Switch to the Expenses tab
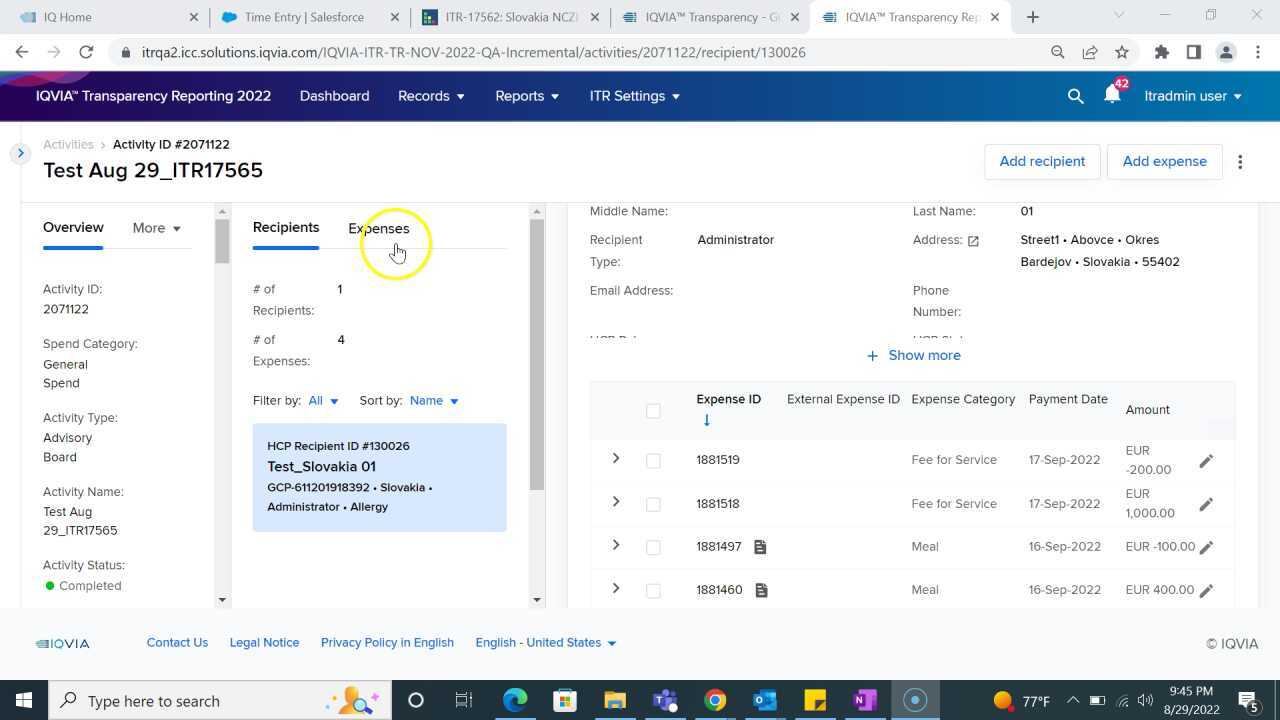The image size is (1280, 720). [378, 228]
